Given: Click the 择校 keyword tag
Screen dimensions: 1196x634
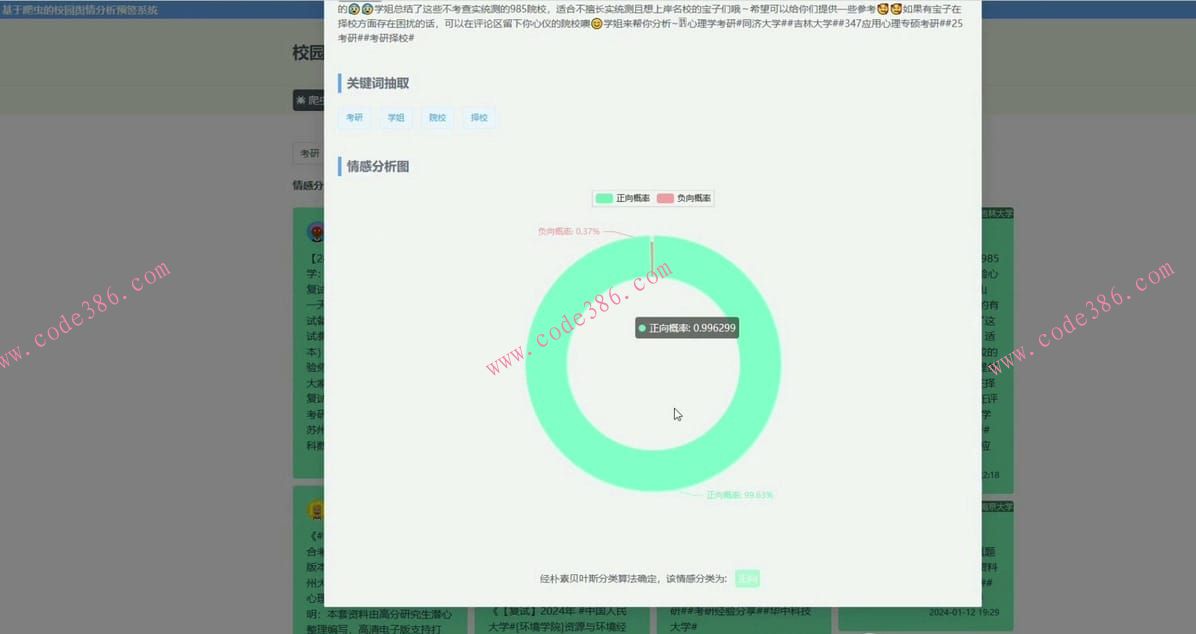Looking at the screenshot, I should (479, 117).
